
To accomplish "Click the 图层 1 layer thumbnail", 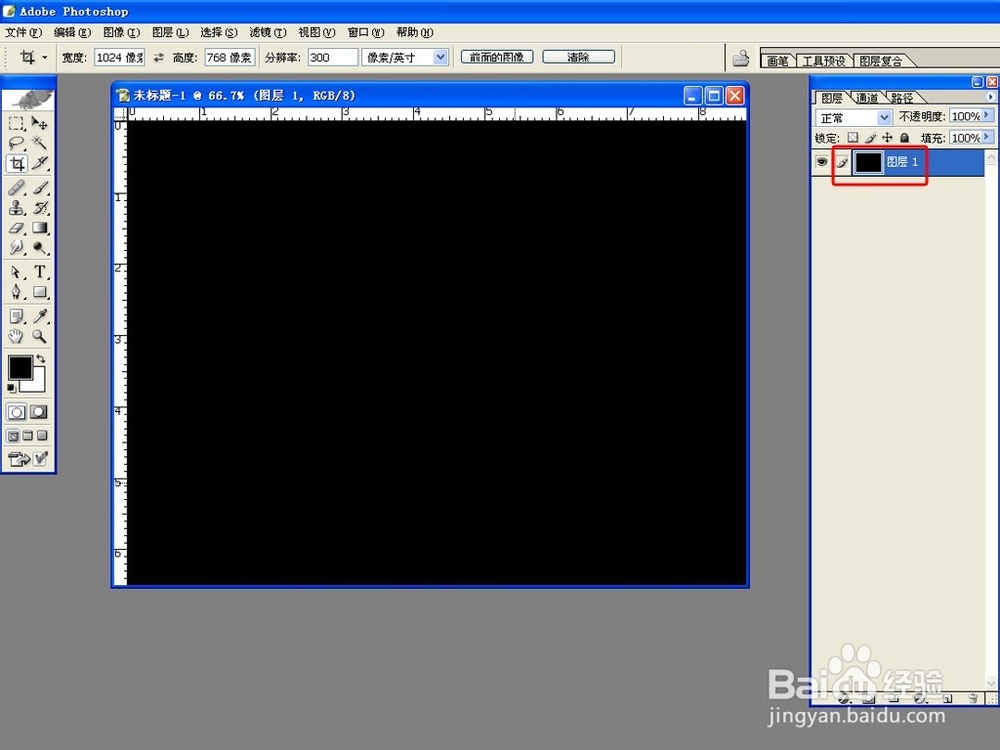I will [868, 162].
